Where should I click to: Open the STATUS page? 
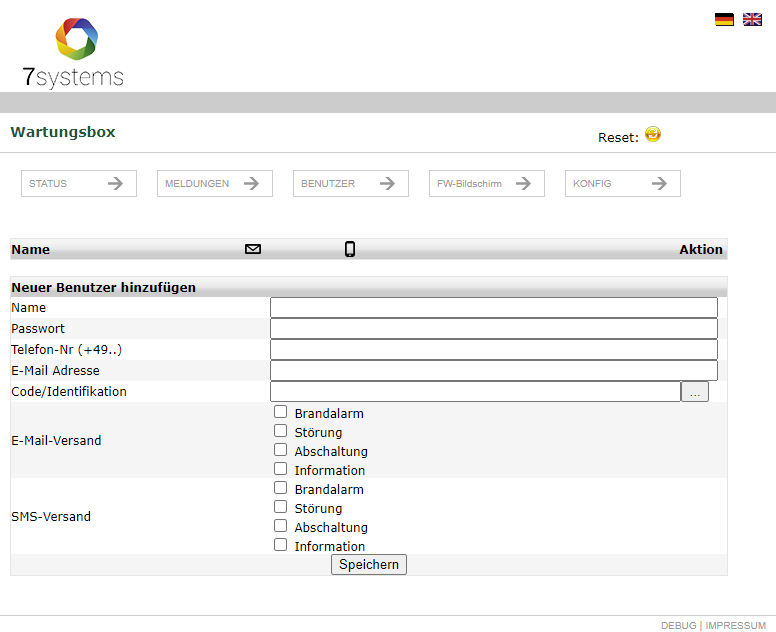[x=79, y=184]
